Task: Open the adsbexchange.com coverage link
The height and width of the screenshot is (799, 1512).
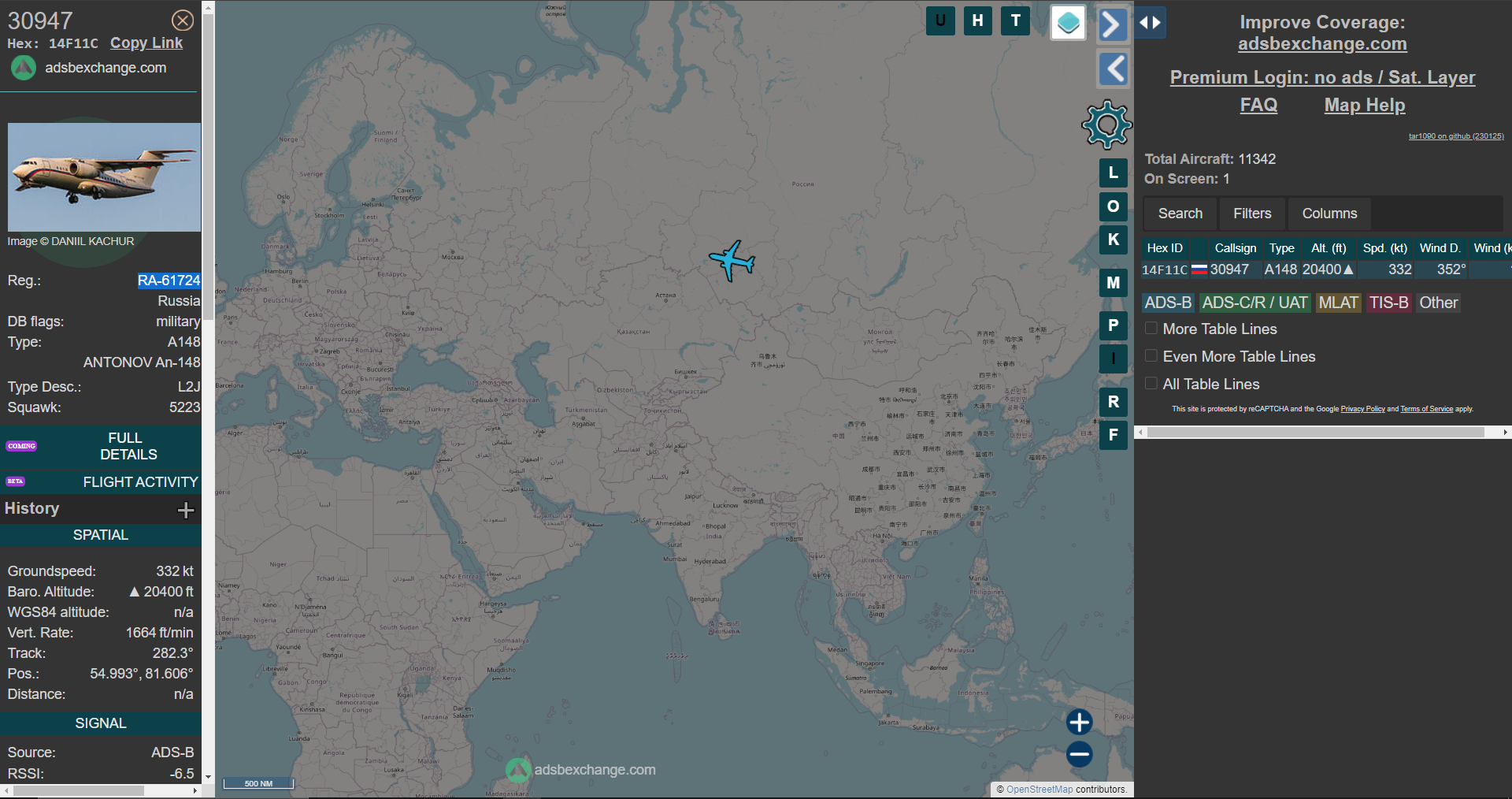Action: coord(1322,44)
